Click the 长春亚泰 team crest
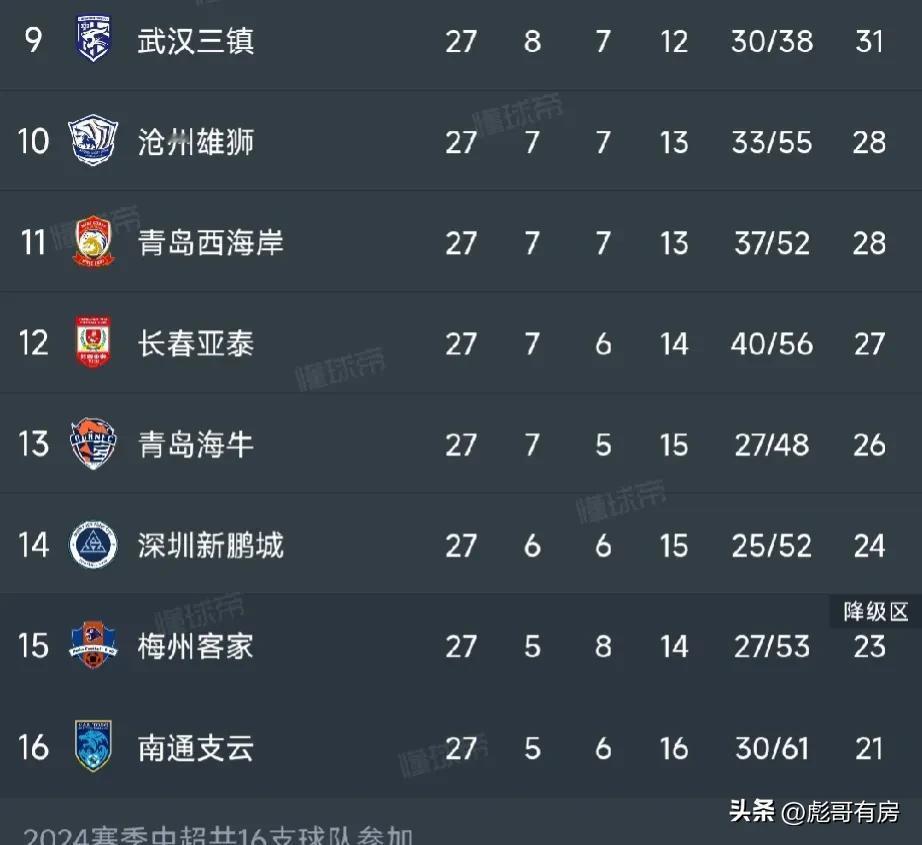922x845 pixels. 93,342
